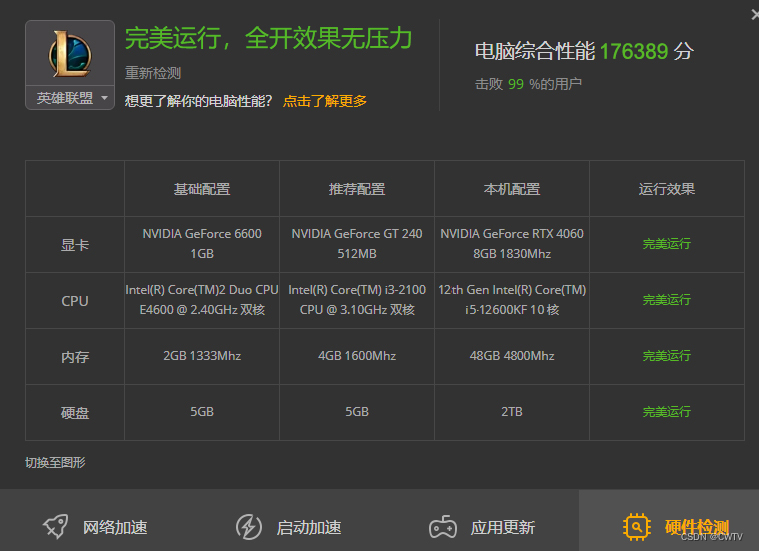The height and width of the screenshot is (551, 759).
Task: Click the chip hardware detection icon
Action: 637,527
